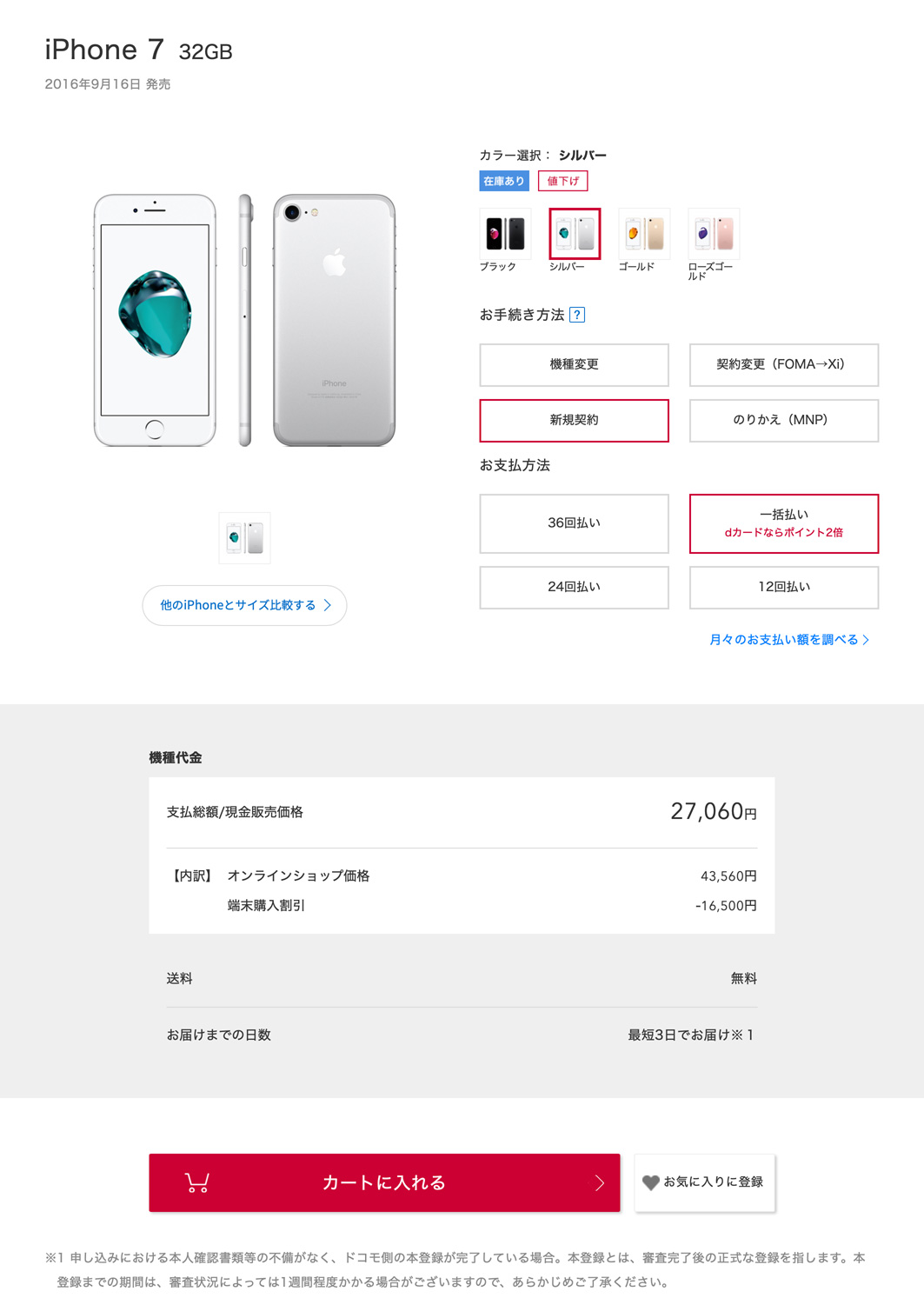Select 新規契約 procedure option
This screenshot has height=1298, width=924.
click(x=575, y=421)
